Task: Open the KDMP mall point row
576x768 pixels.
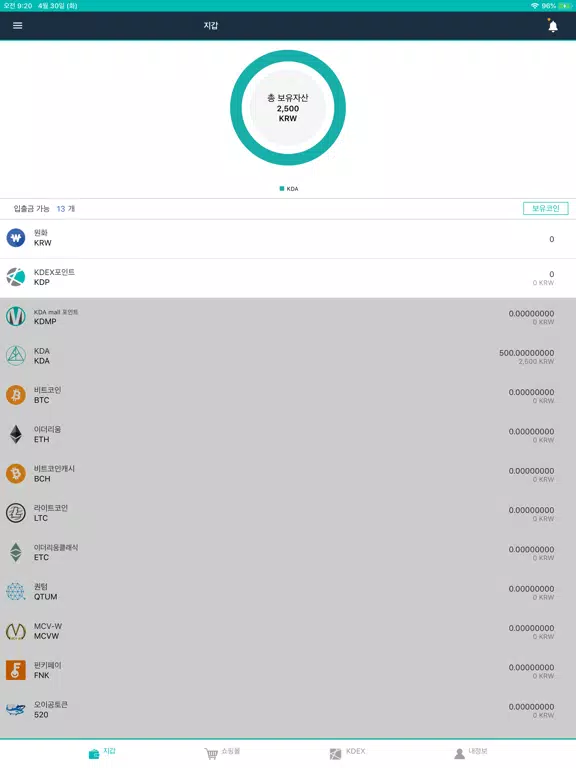Action: click(288, 317)
